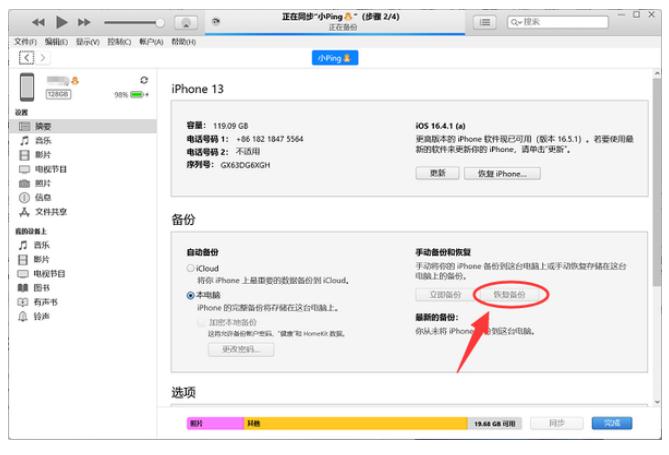Toggle the 加密本地备份 encrypt backup checkbox
Screen dimensions: 669x455
point(201,323)
